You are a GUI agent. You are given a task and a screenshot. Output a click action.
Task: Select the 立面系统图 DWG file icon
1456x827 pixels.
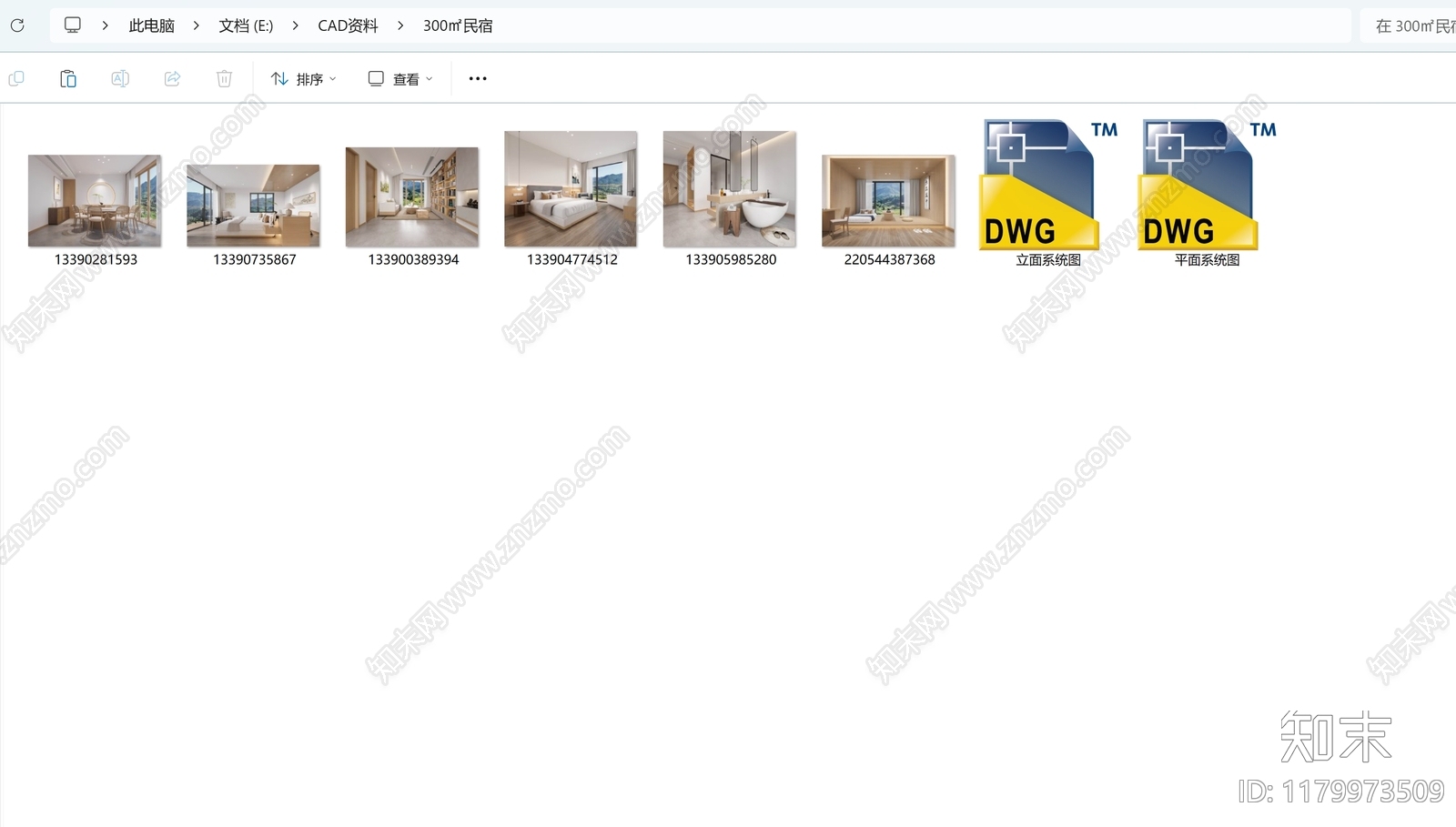pos(1048,184)
